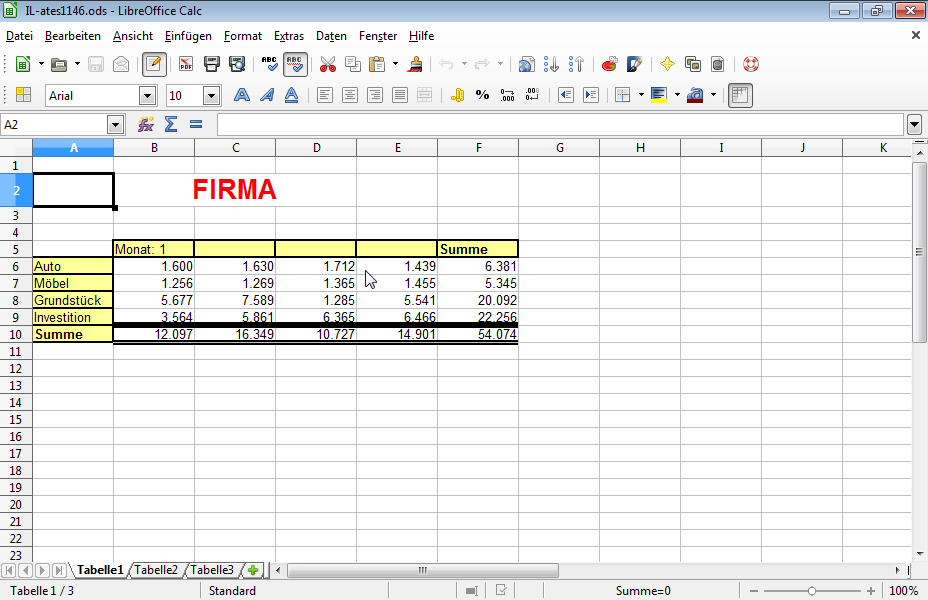Open a file with the folder icon
This screenshot has width=928, height=600.
(x=59, y=64)
